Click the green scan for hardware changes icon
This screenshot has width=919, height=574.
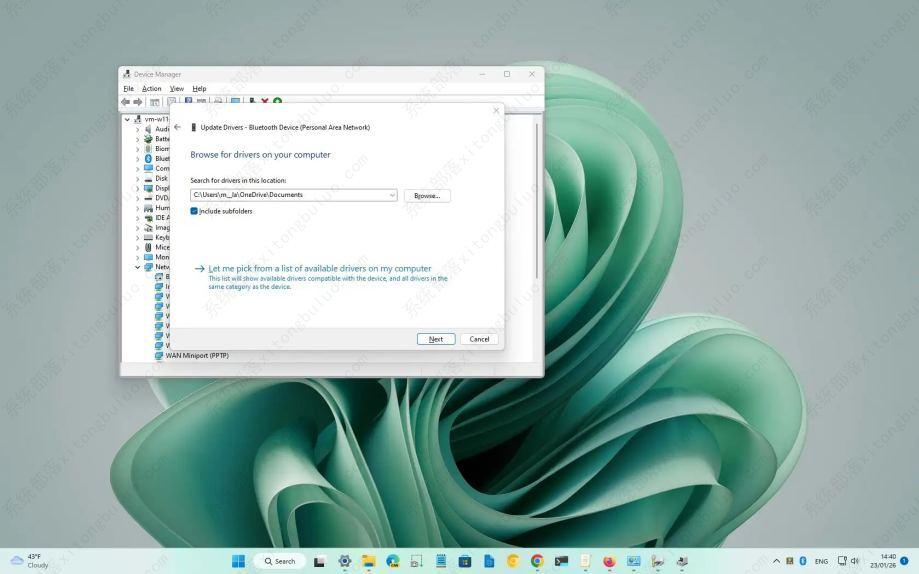coord(277,101)
